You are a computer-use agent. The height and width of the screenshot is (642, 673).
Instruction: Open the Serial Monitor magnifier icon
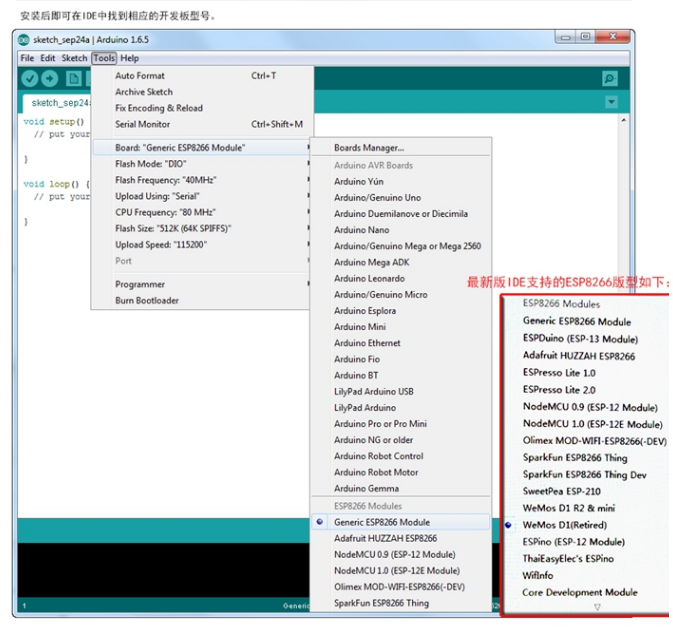click(609, 79)
